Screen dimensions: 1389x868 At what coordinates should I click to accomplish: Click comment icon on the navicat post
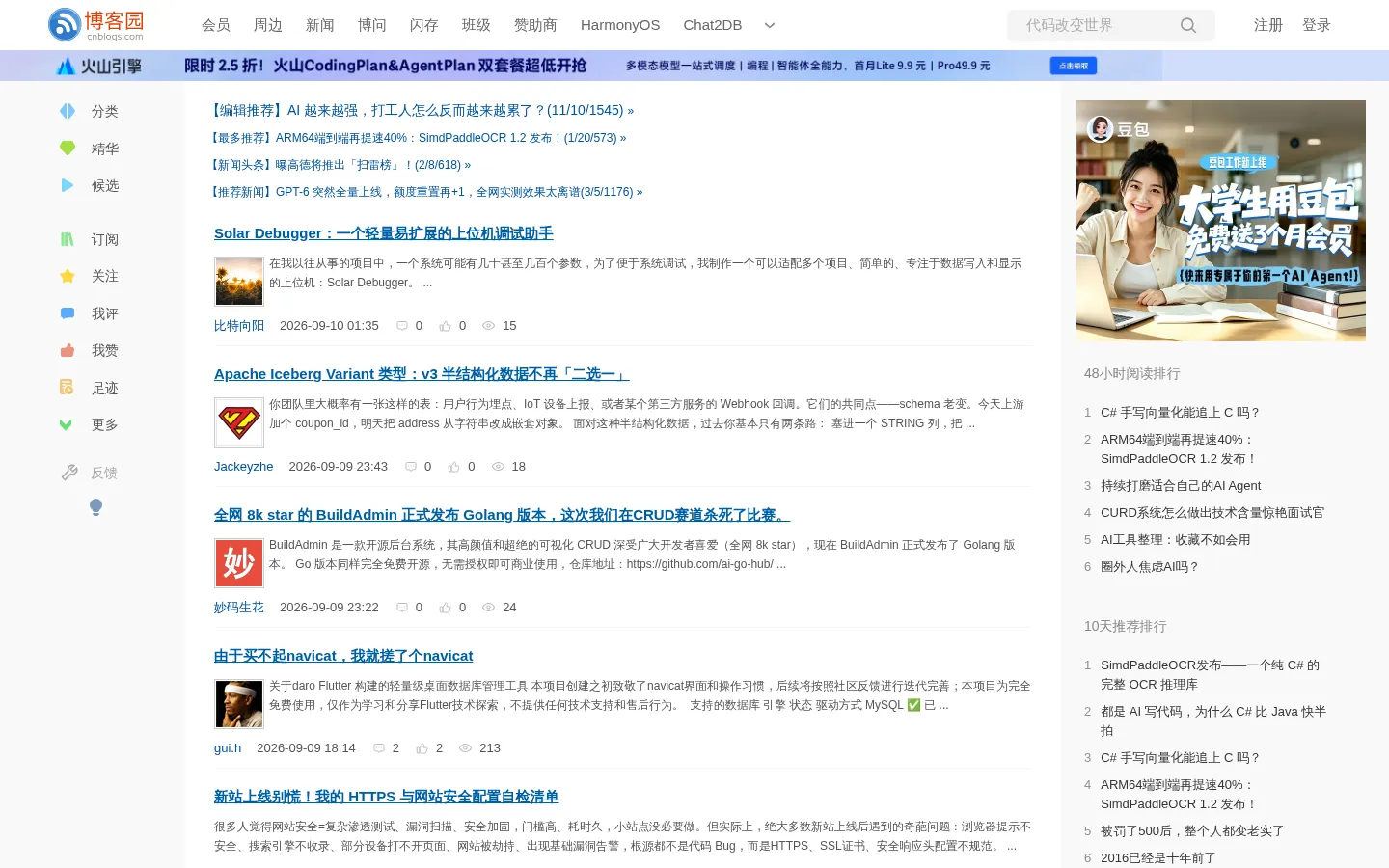tap(379, 748)
